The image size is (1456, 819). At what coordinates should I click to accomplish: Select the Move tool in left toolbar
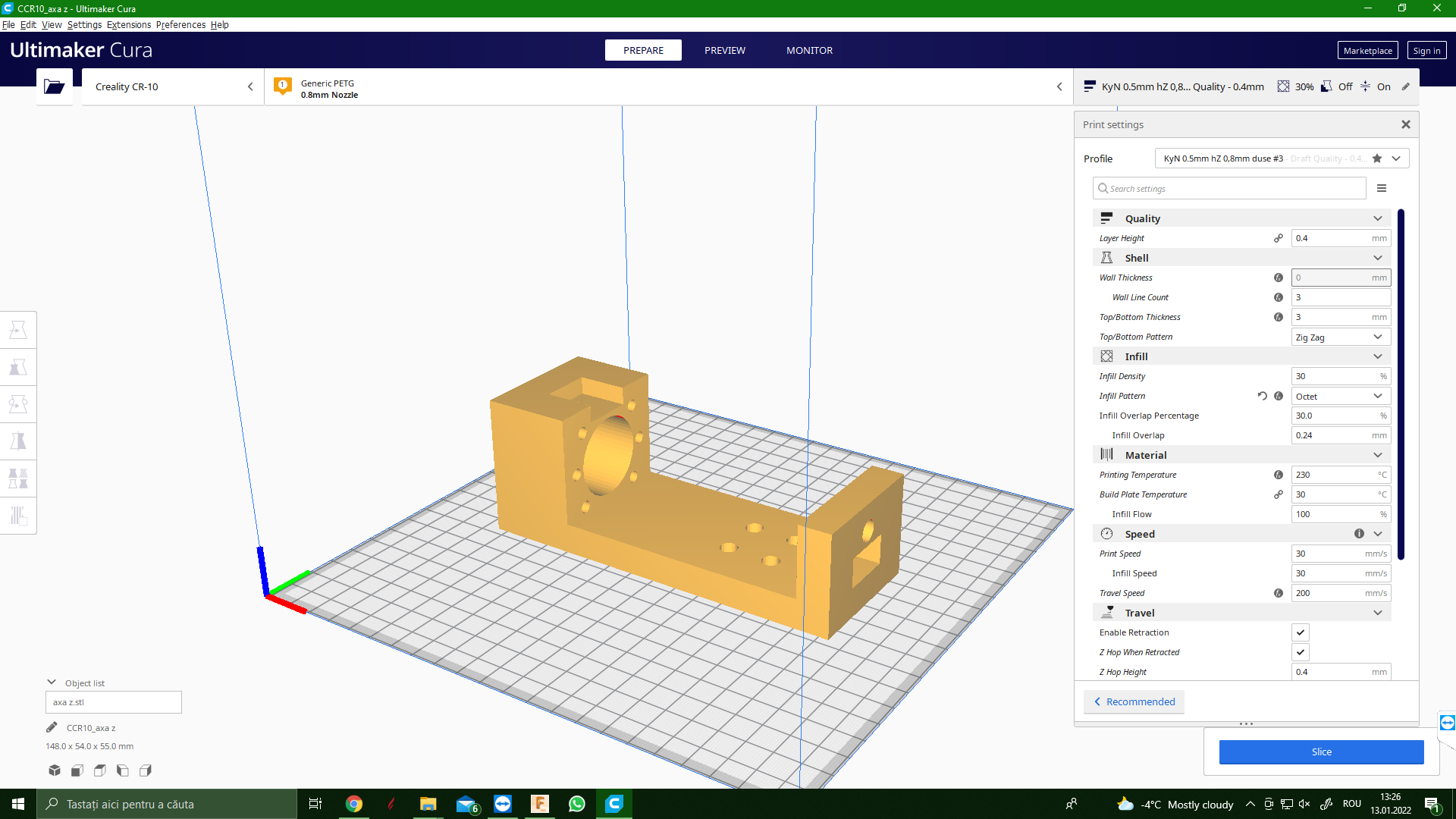click(x=18, y=330)
